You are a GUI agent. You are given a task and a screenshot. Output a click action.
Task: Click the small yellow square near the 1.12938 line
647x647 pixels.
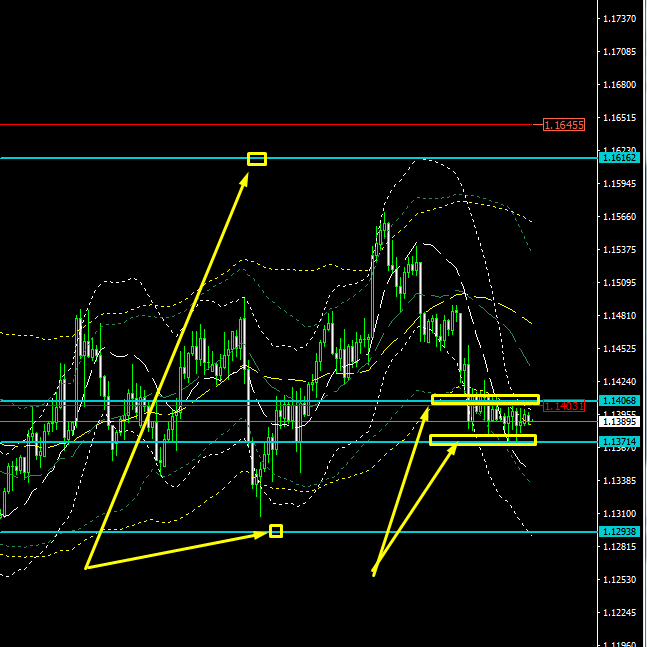tap(276, 531)
